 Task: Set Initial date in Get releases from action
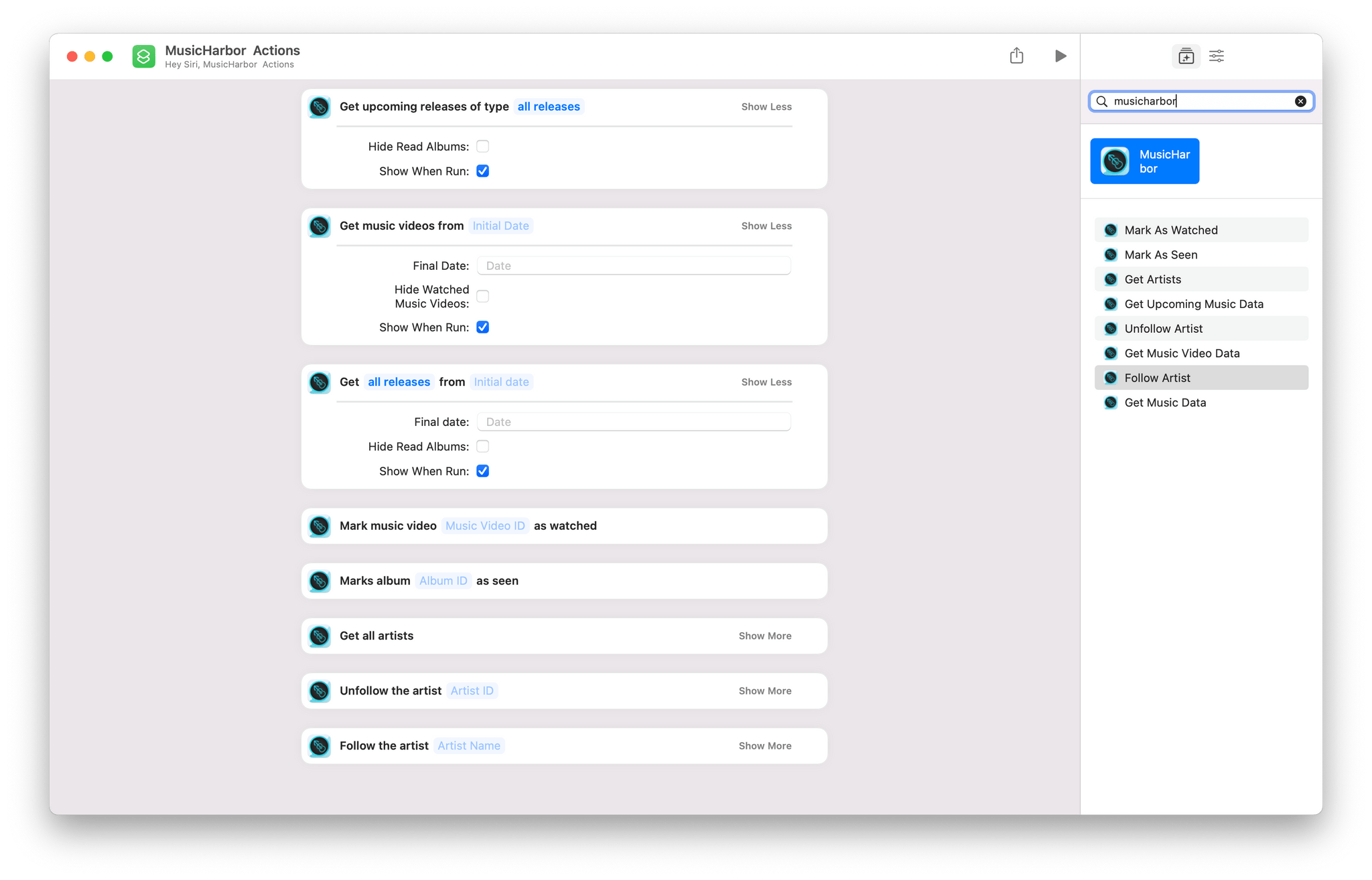(x=501, y=382)
